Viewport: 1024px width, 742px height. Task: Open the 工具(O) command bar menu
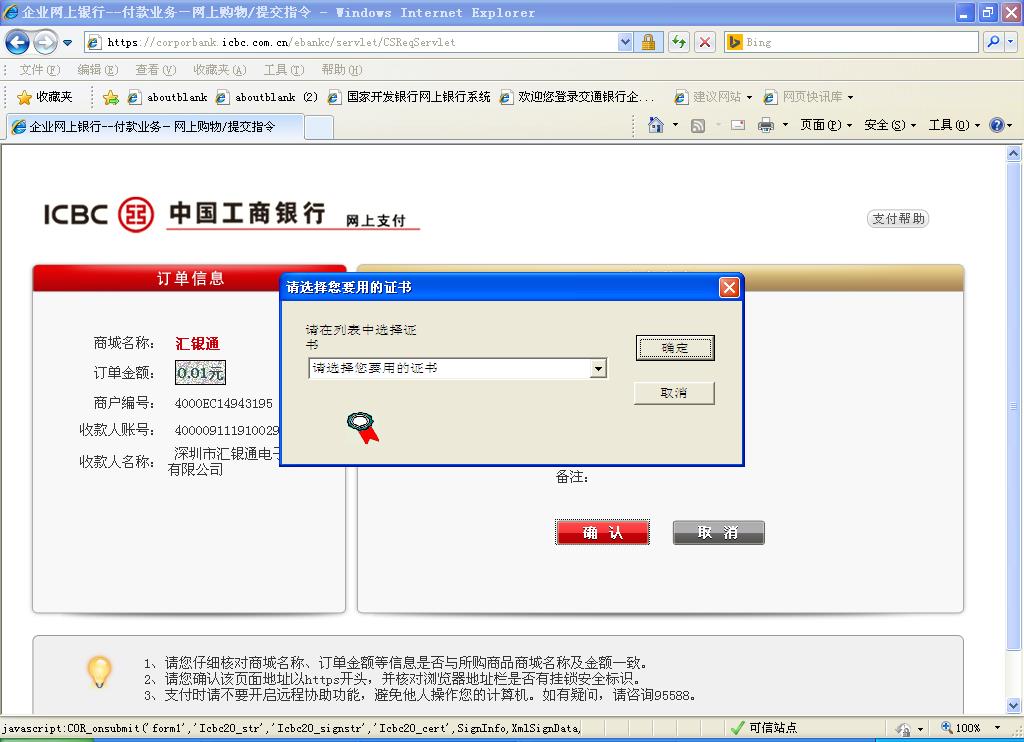click(954, 125)
